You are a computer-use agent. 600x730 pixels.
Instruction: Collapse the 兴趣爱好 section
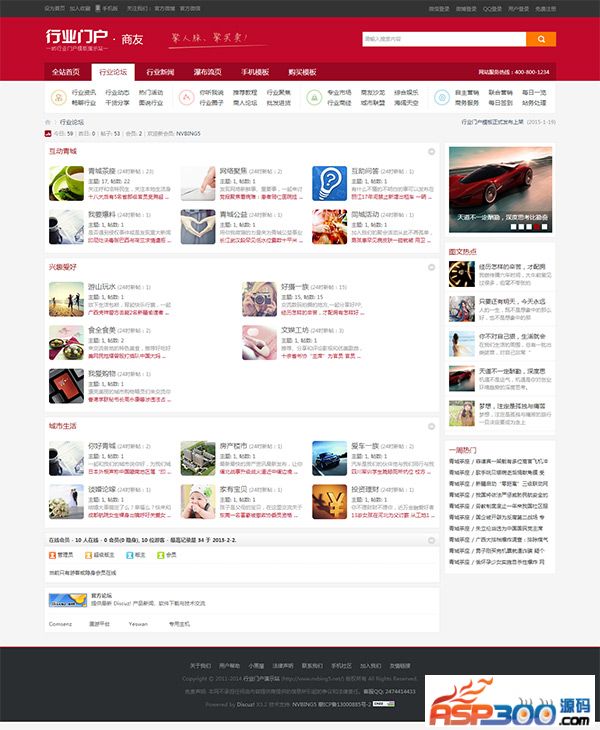(x=431, y=267)
